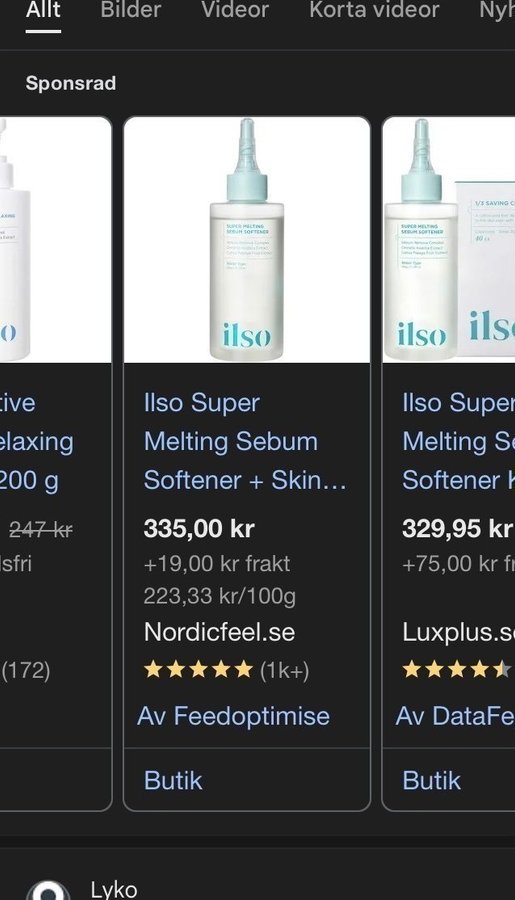
Task: Open the white pump bottle product image
Action: pyautogui.click(x=55, y=240)
